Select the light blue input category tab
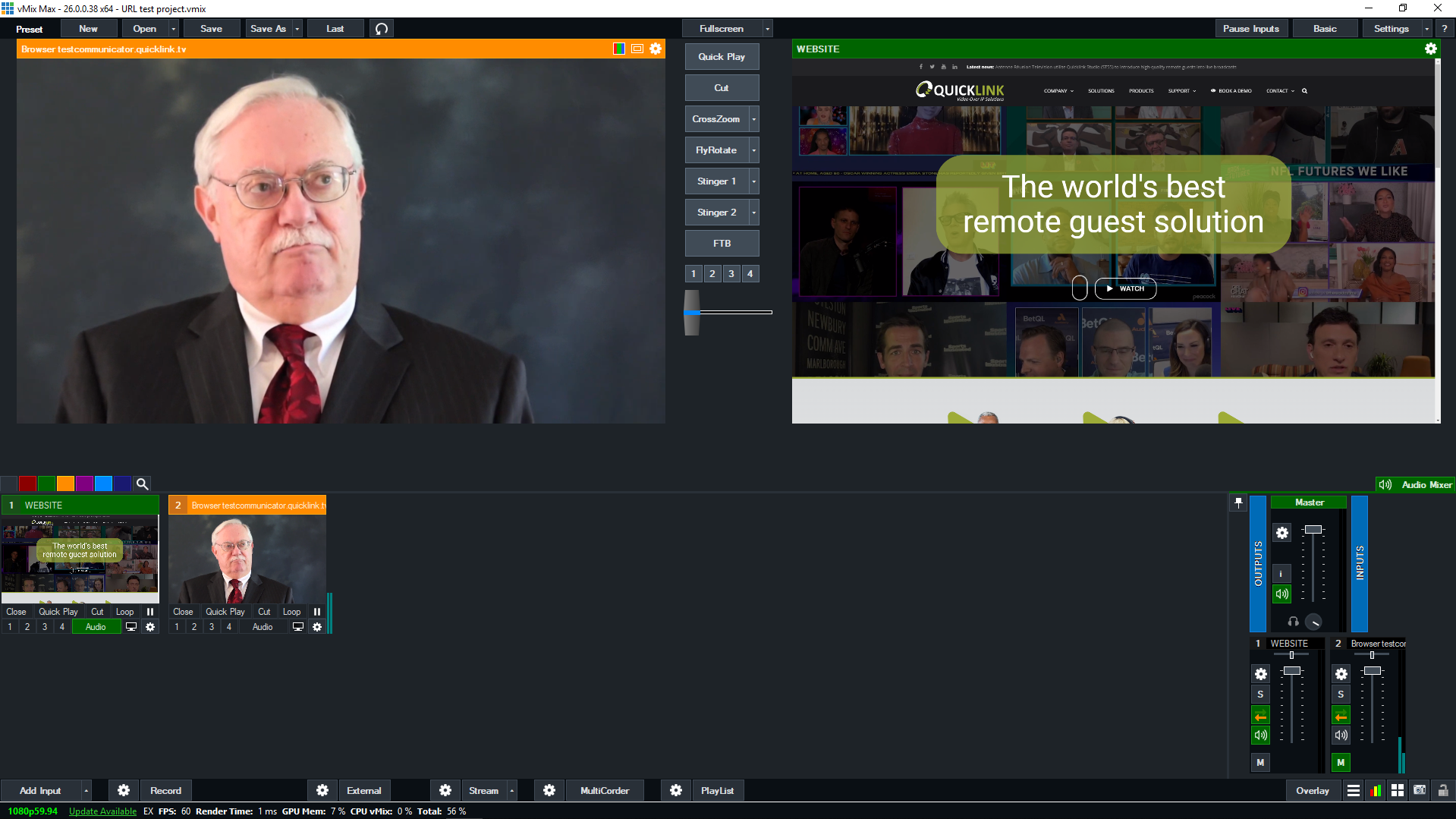 pyautogui.click(x=103, y=484)
